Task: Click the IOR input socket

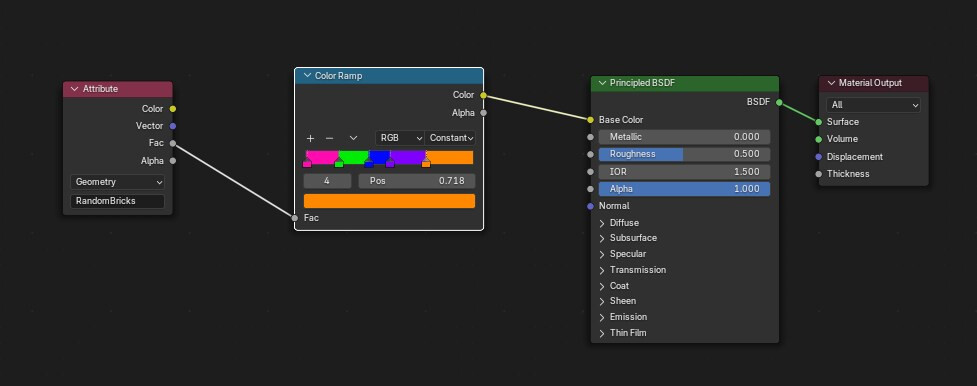Action: [591, 171]
